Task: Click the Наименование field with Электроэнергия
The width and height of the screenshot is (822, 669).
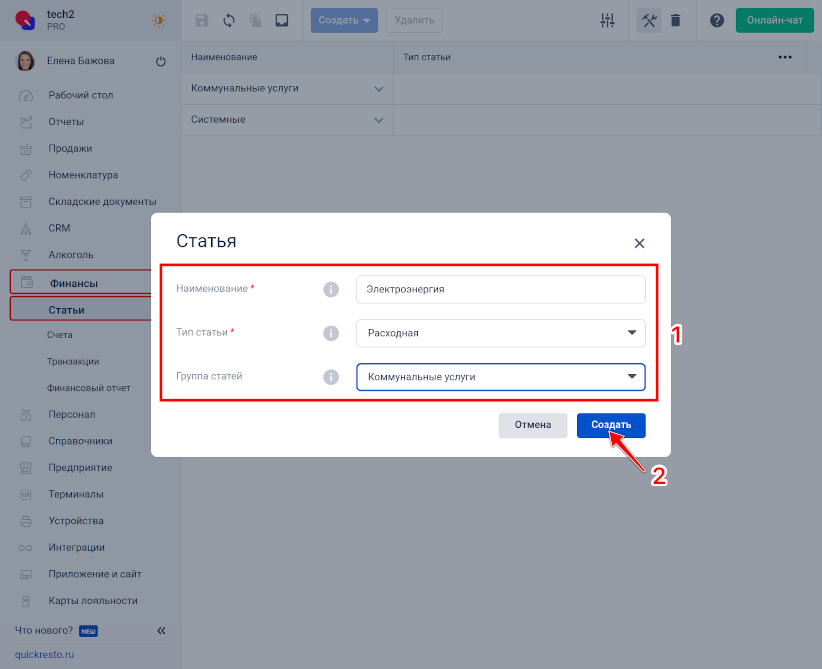Action: [501, 289]
